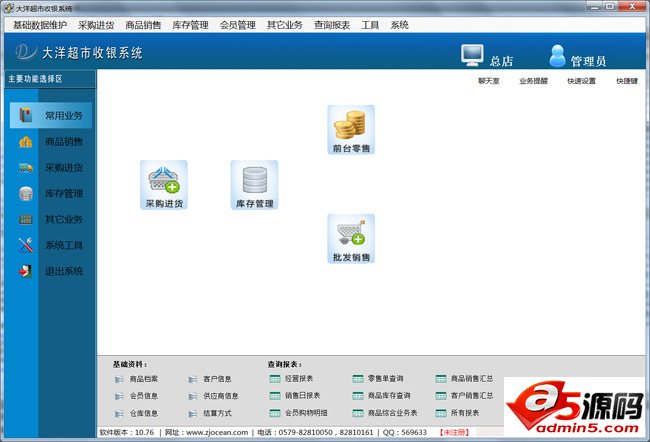
Task: Click the red 【未注册】 status label
Action: (x=454, y=432)
